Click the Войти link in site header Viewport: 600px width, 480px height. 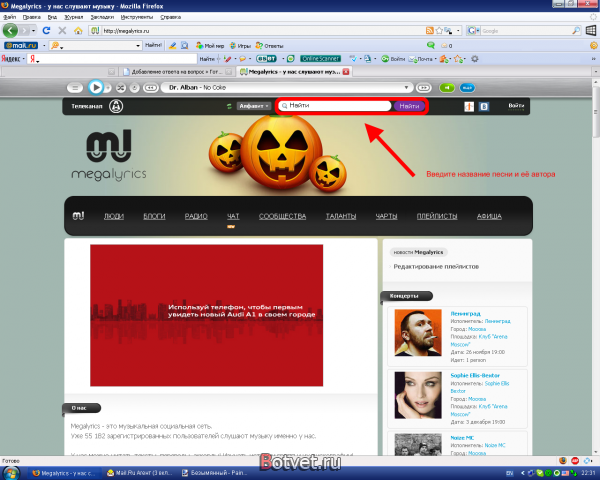click(x=516, y=106)
